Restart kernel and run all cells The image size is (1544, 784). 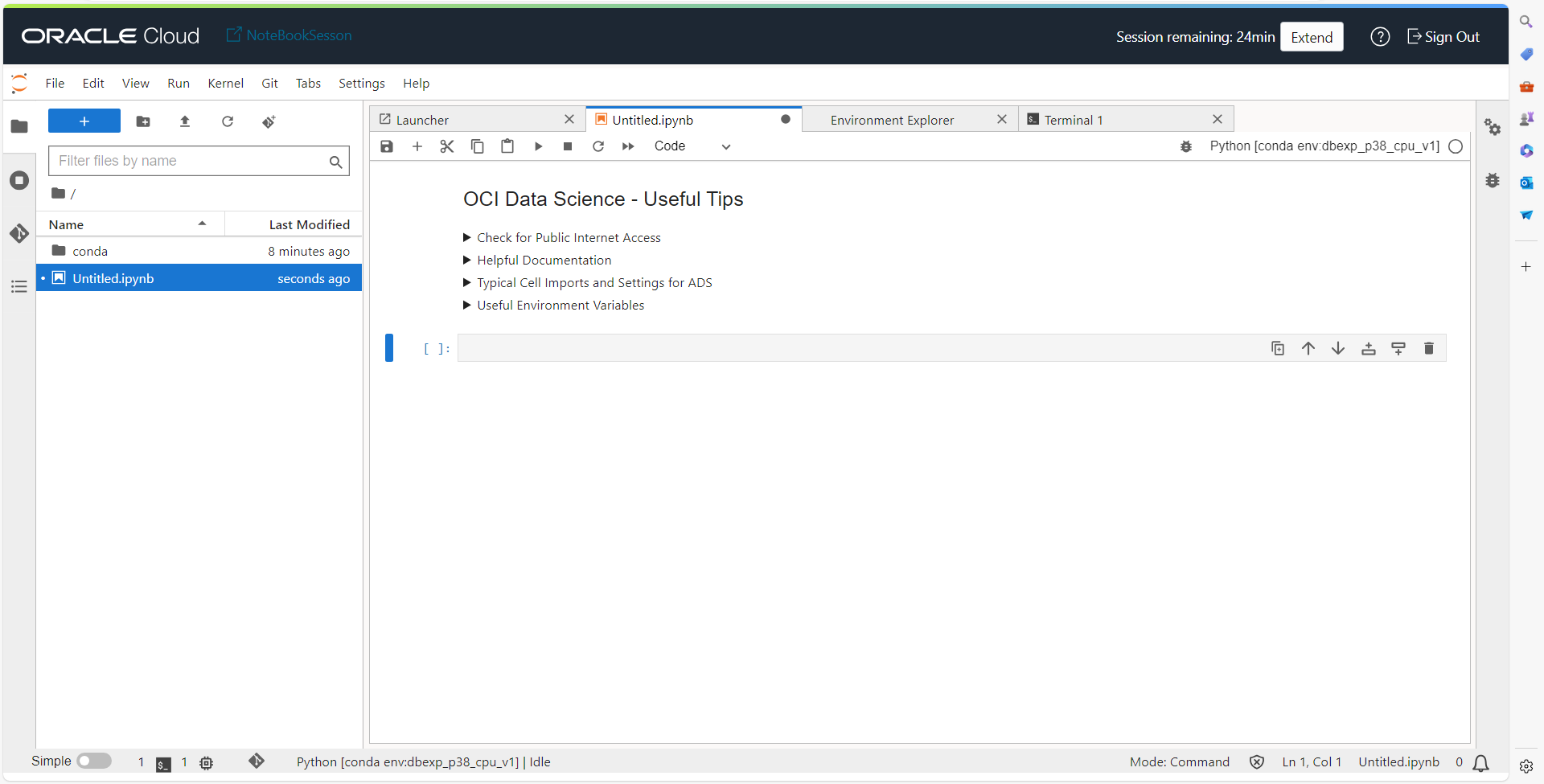(628, 146)
